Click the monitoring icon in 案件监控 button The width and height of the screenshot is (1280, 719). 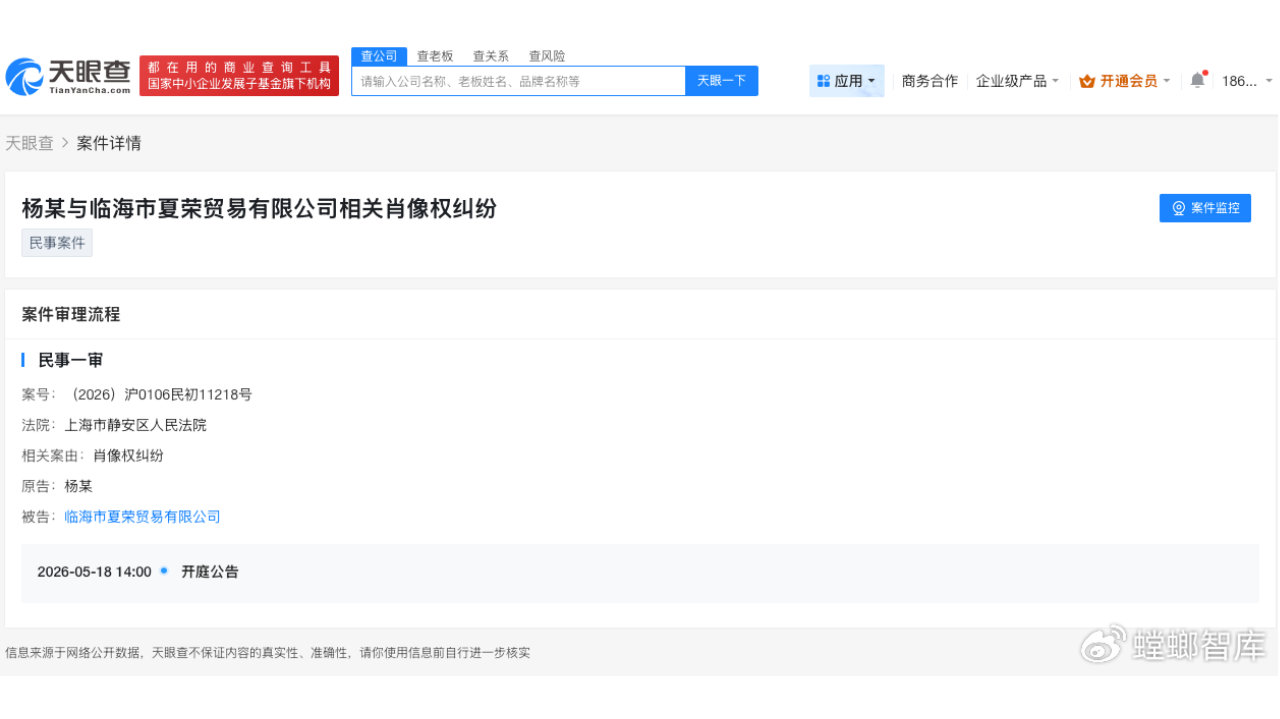click(1178, 208)
